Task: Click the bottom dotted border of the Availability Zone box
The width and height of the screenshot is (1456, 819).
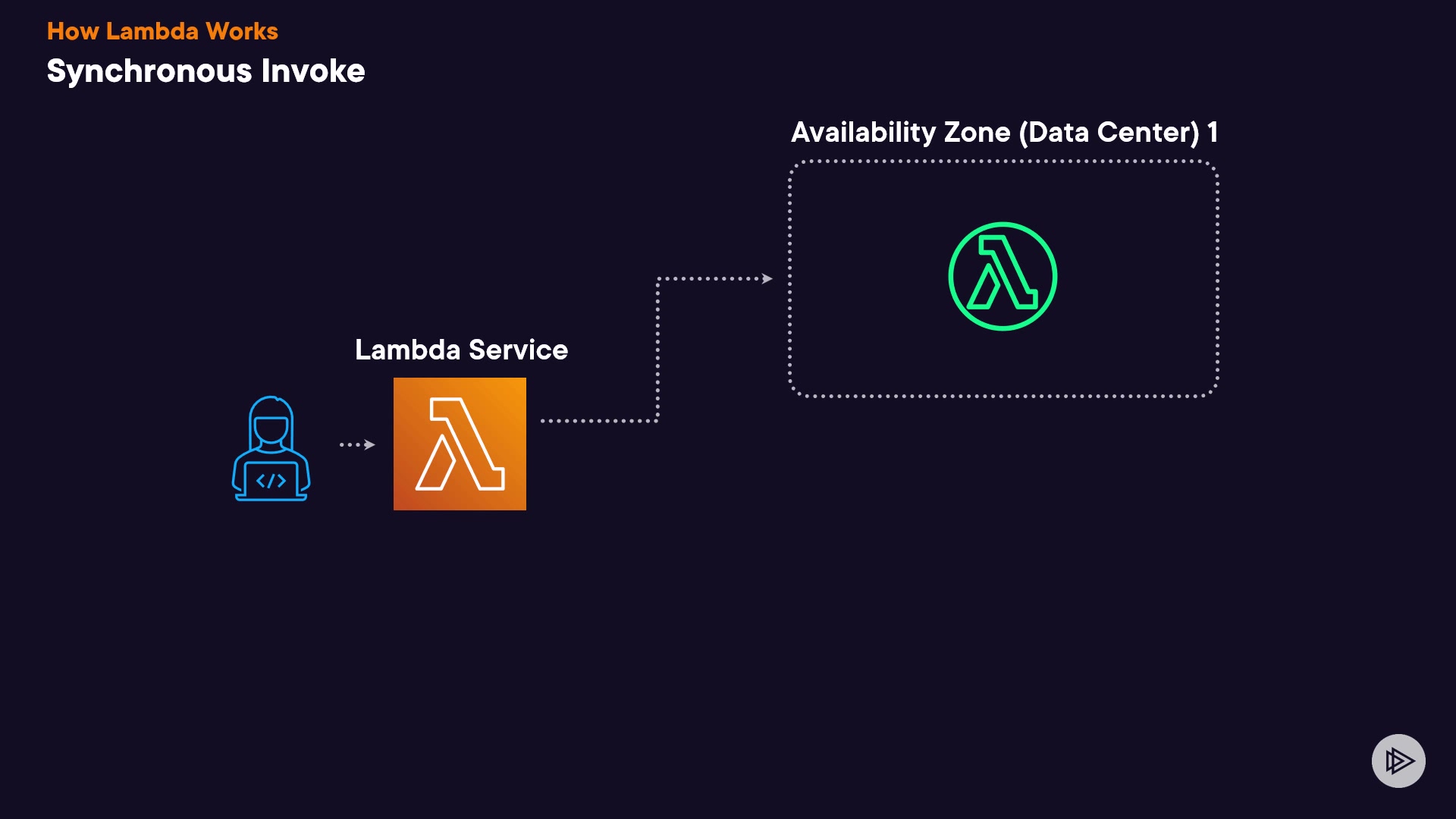Action: point(1003,396)
